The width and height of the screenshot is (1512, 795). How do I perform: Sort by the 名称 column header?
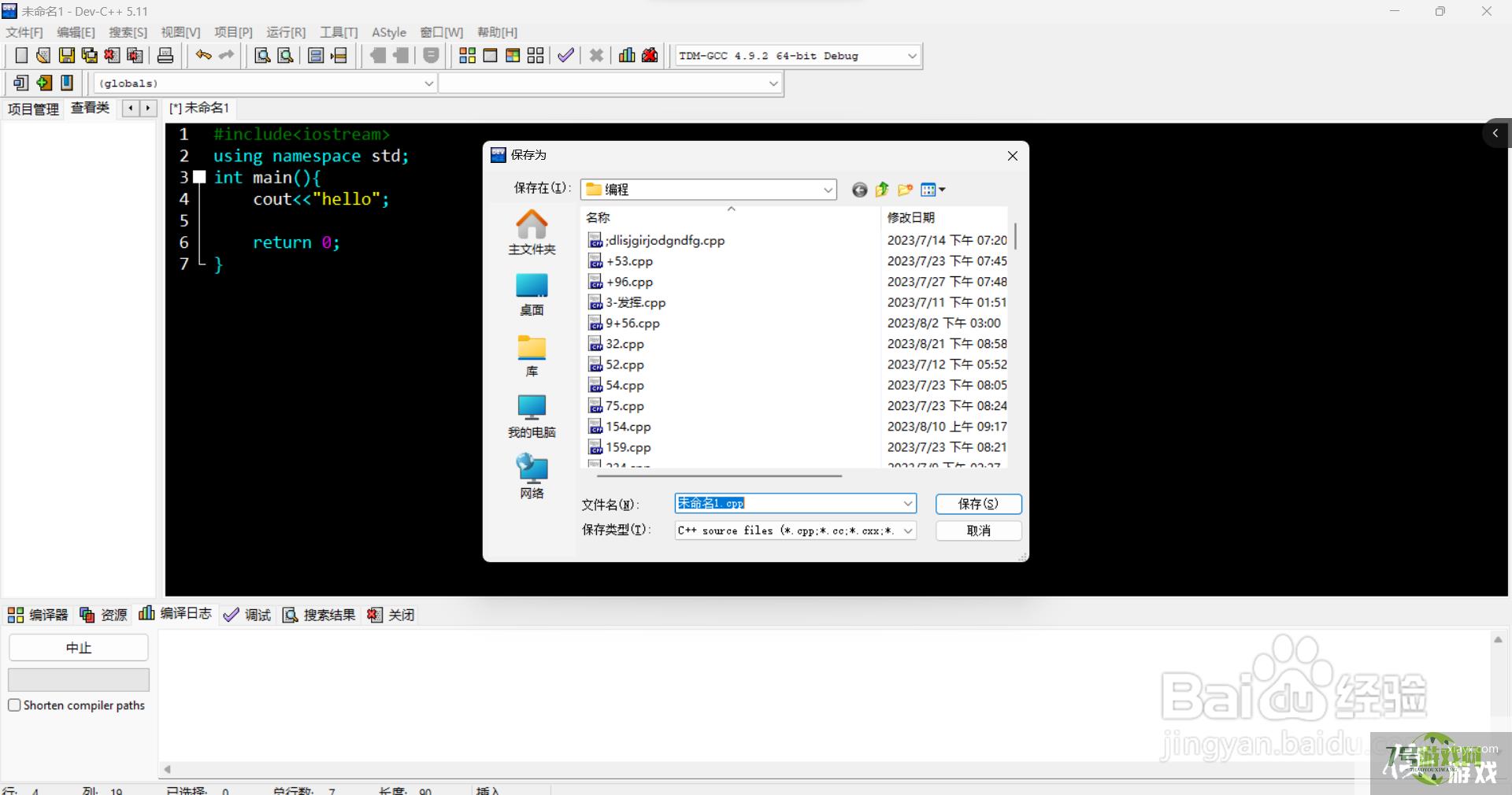730,217
